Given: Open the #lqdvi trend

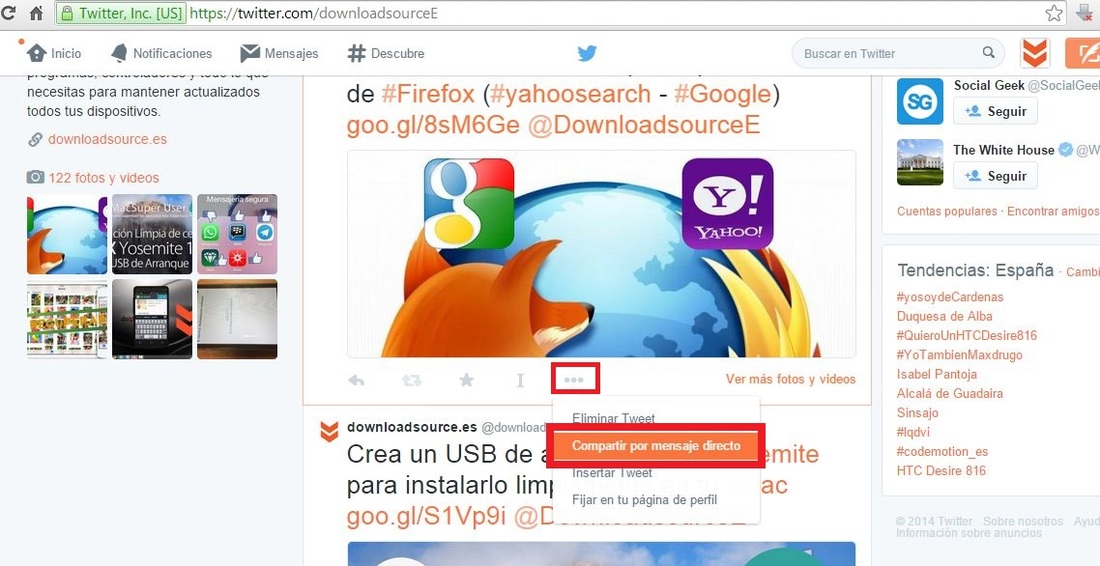Looking at the screenshot, I should click(913, 432).
